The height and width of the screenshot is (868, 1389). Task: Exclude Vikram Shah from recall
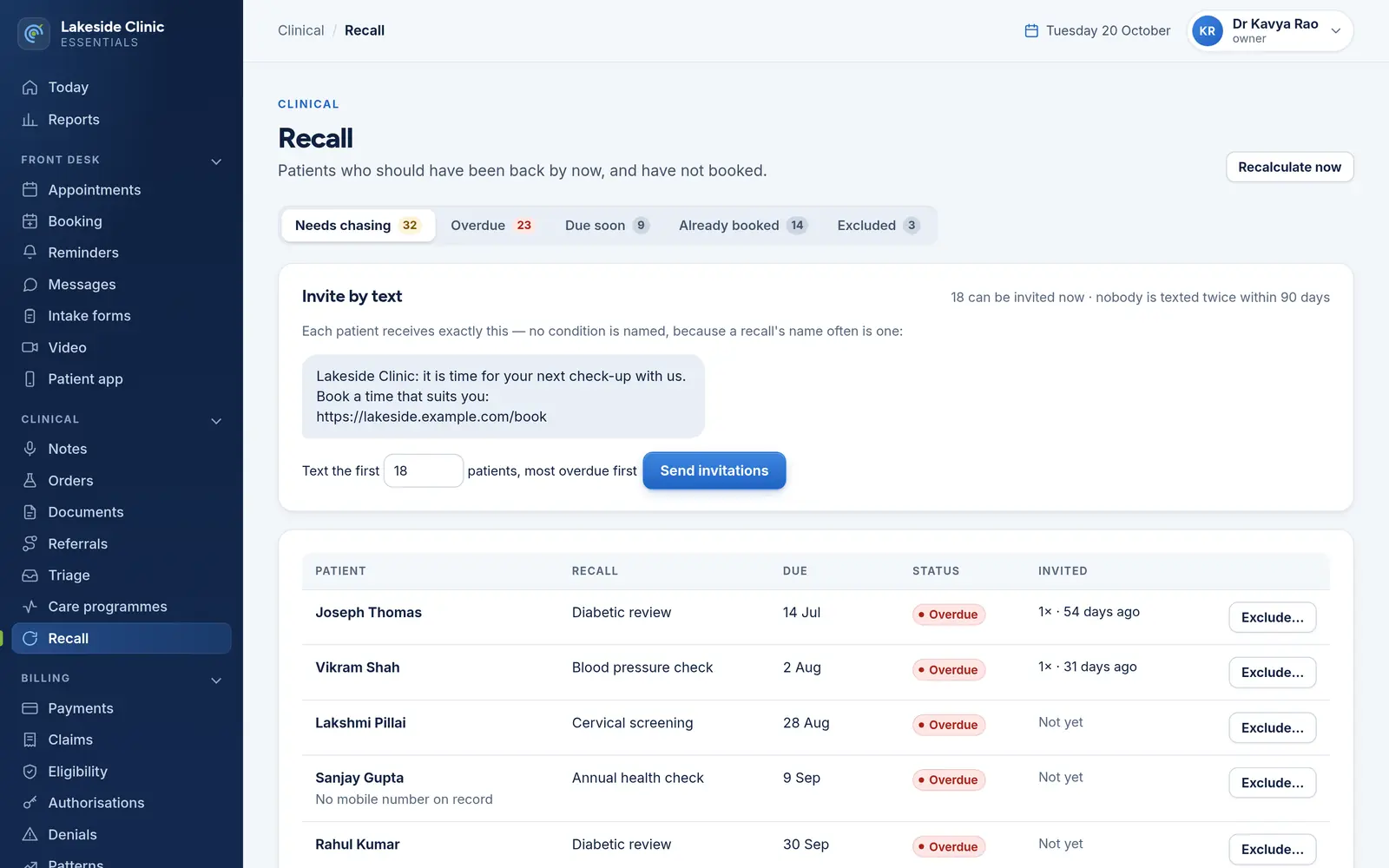(1272, 673)
